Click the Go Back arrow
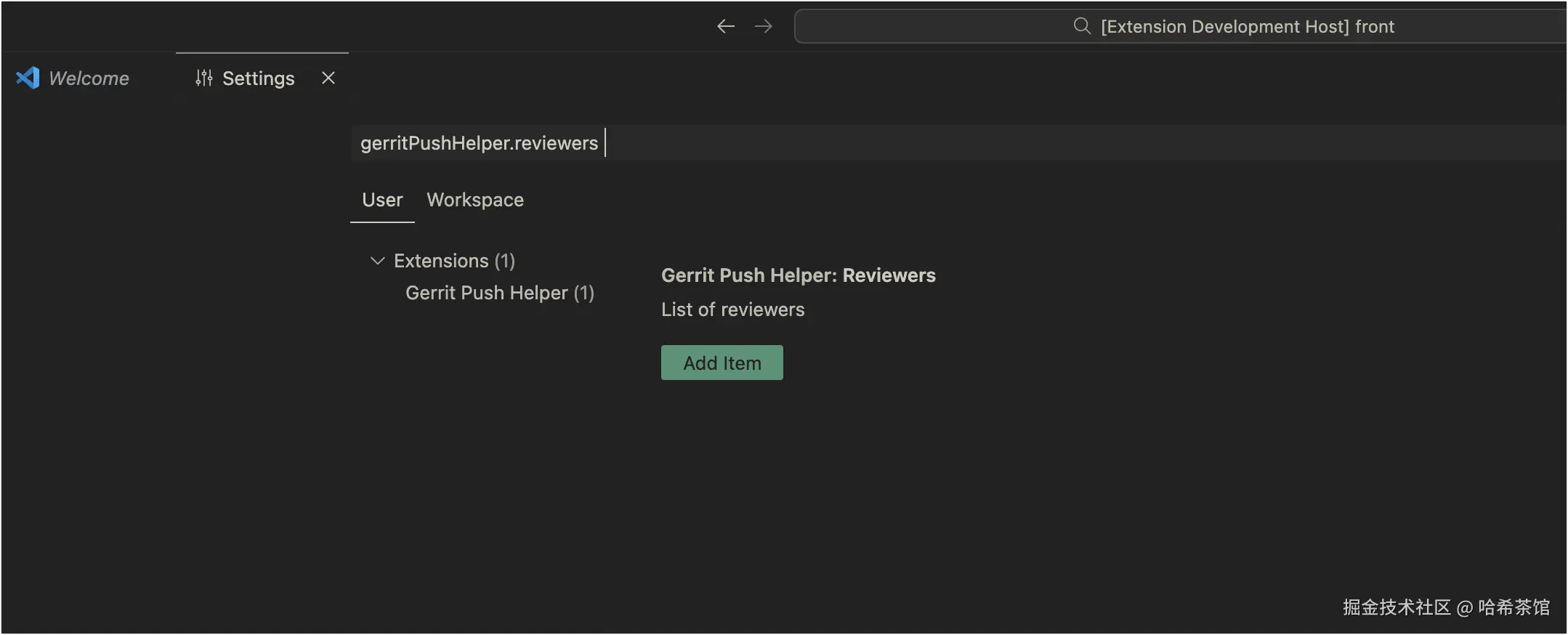Screen dimensions: 1568x635 click(x=725, y=27)
